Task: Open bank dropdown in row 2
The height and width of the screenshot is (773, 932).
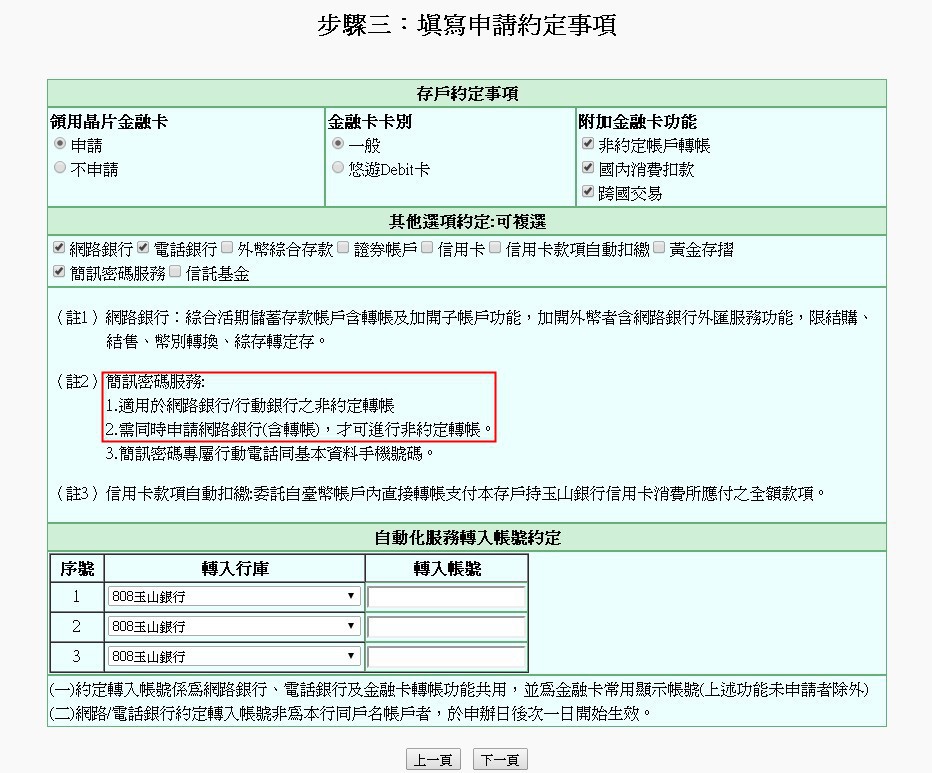Action: (x=234, y=626)
